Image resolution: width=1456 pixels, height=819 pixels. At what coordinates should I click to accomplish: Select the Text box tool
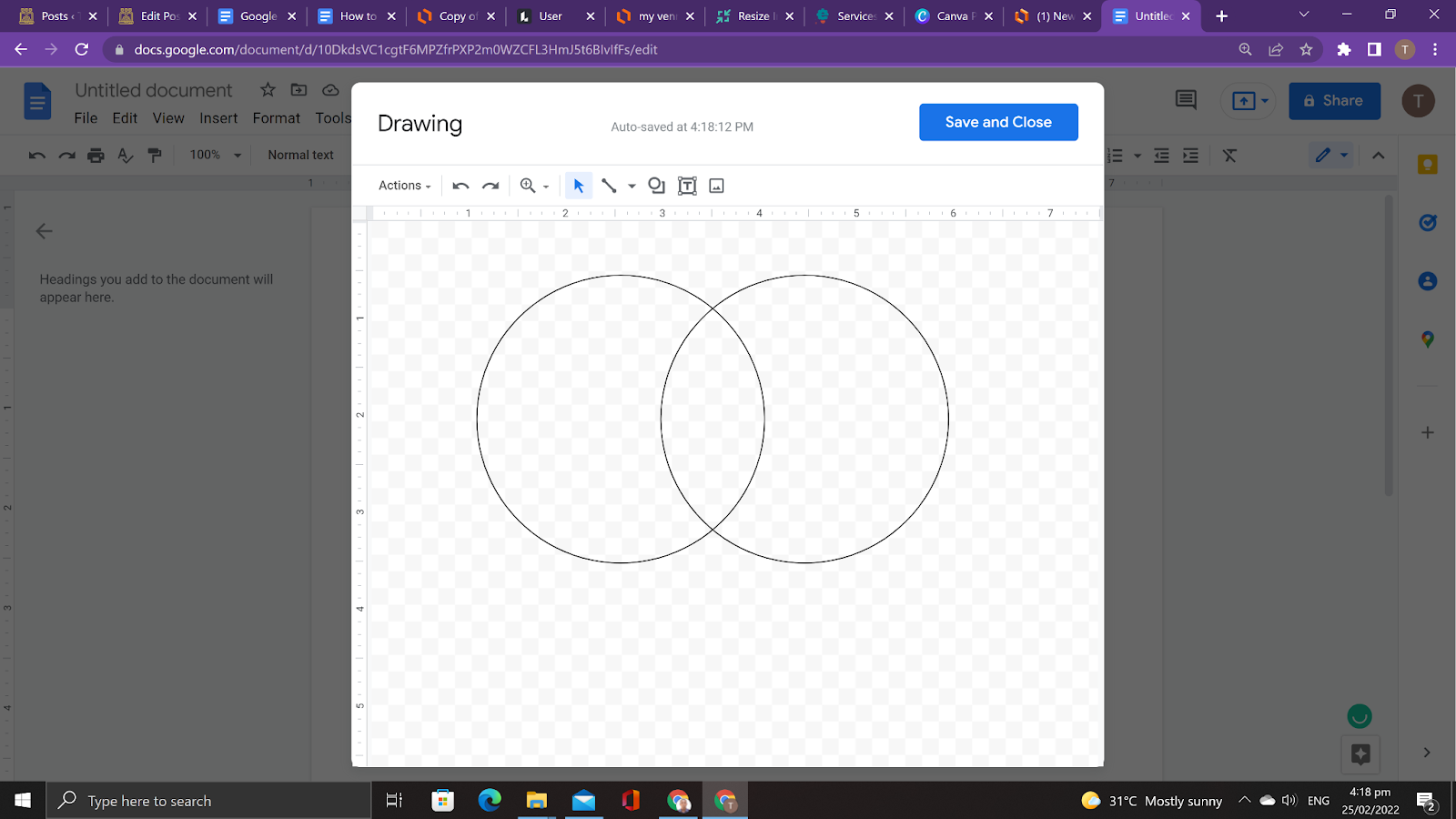click(687, 186)
